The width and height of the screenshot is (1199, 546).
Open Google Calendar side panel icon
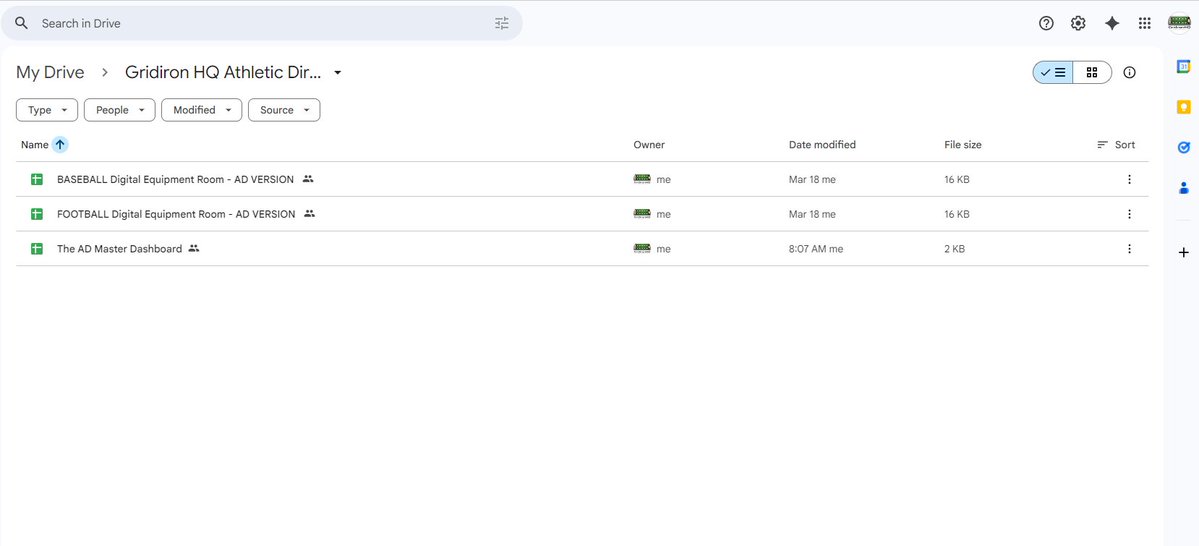click(x=1184, y=67)
